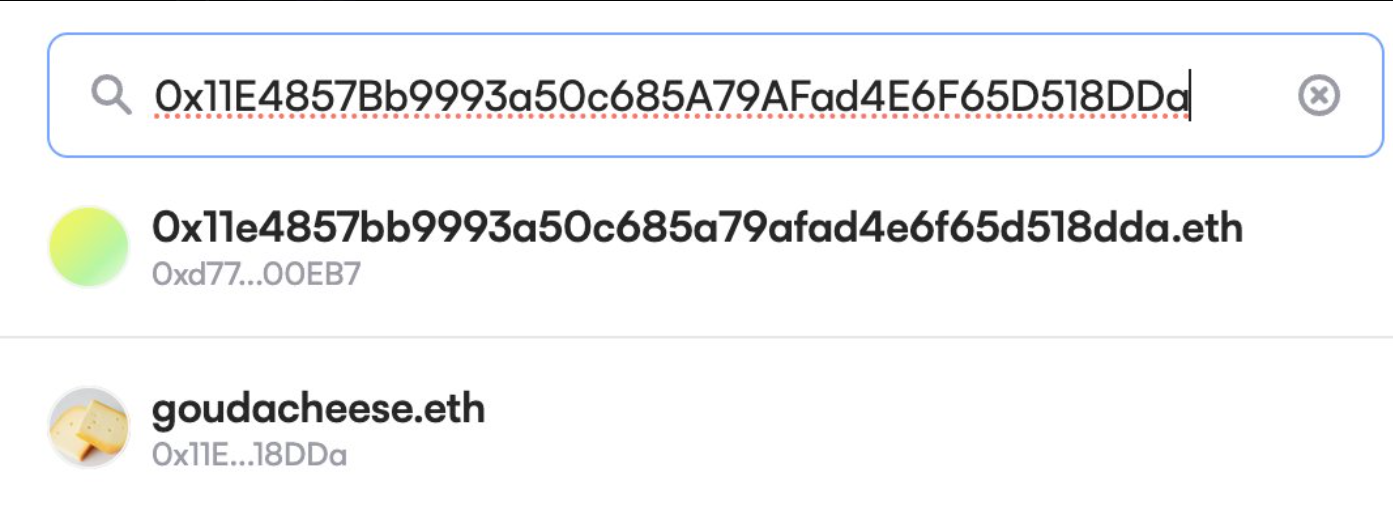Click the 0x11E...18DDa address under goudacheese.eth

[250, 455]
